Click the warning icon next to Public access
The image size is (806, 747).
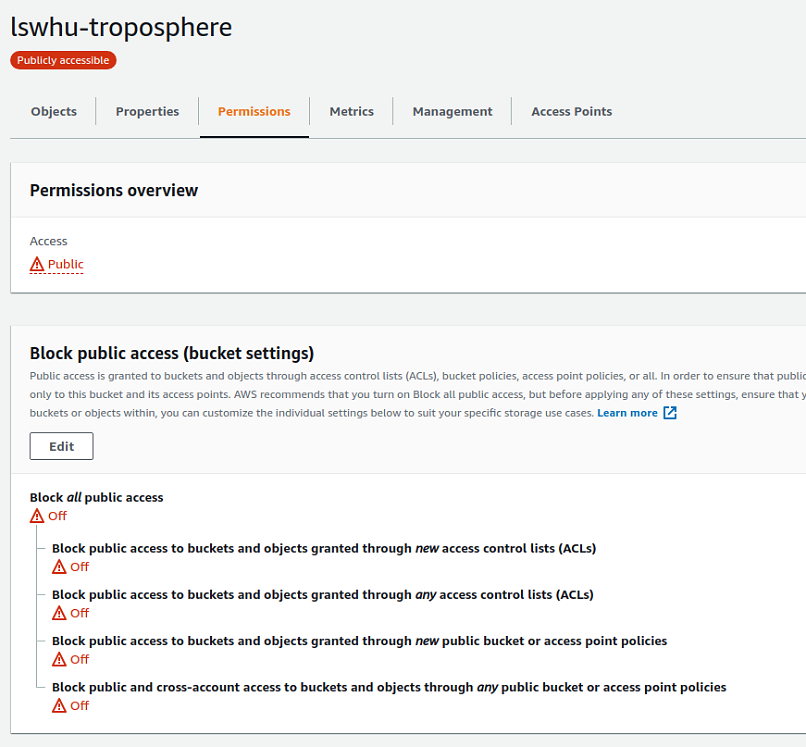[36, 264]
